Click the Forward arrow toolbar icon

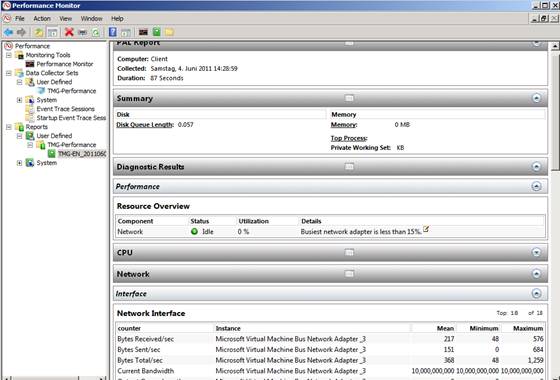click(x=21, y=32)
